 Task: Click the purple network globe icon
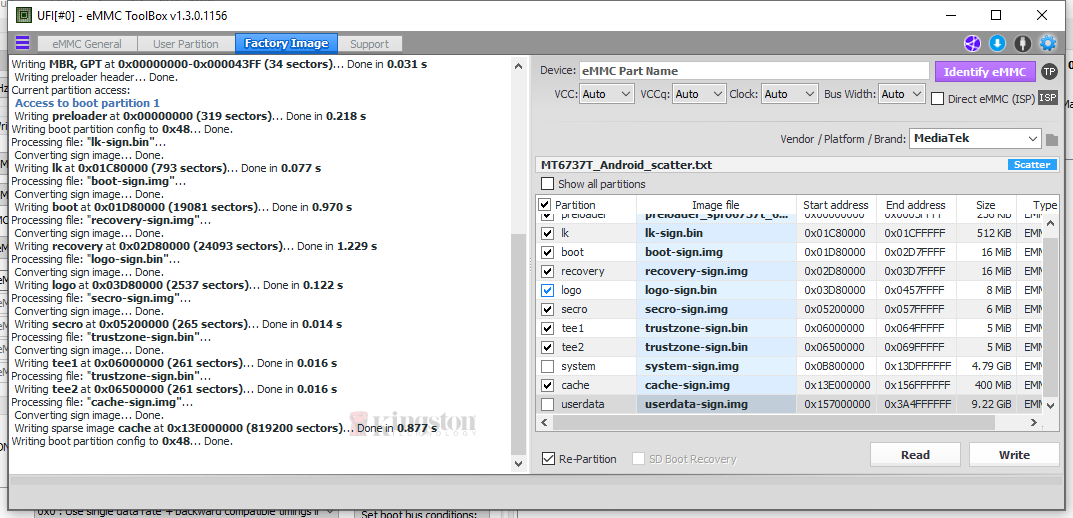click(x=972, y=44)
